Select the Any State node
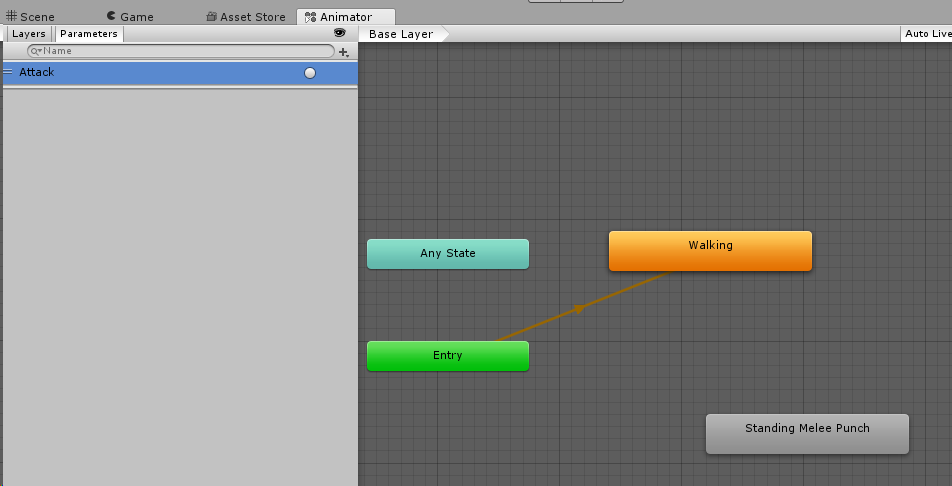 click(448, 253)
